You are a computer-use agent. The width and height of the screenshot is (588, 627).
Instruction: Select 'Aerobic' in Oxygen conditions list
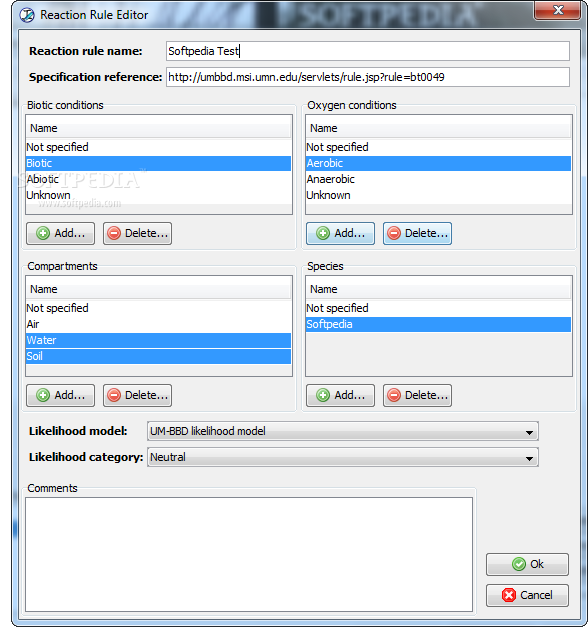point(438,163)
